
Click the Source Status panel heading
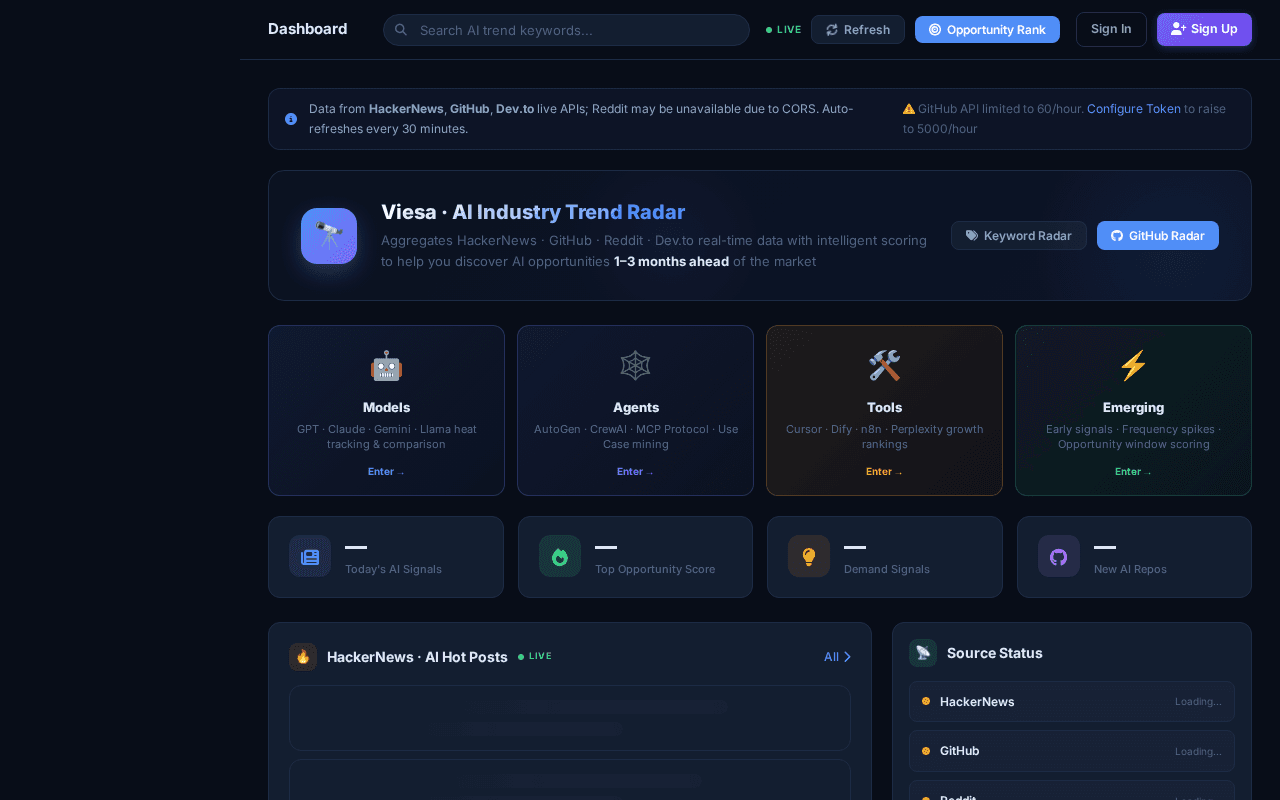995,653
